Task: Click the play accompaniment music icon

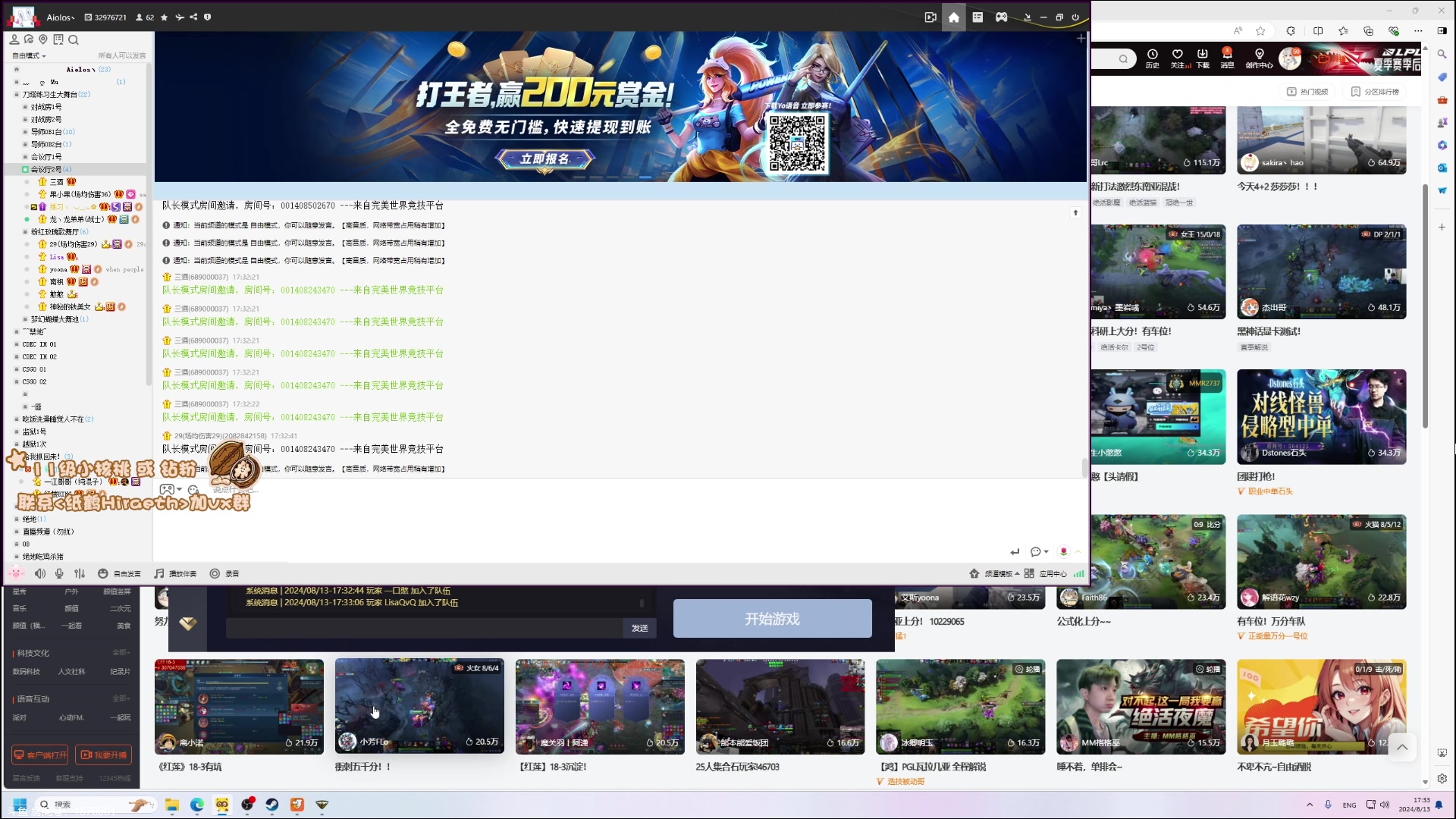Action: click(159, 574)
